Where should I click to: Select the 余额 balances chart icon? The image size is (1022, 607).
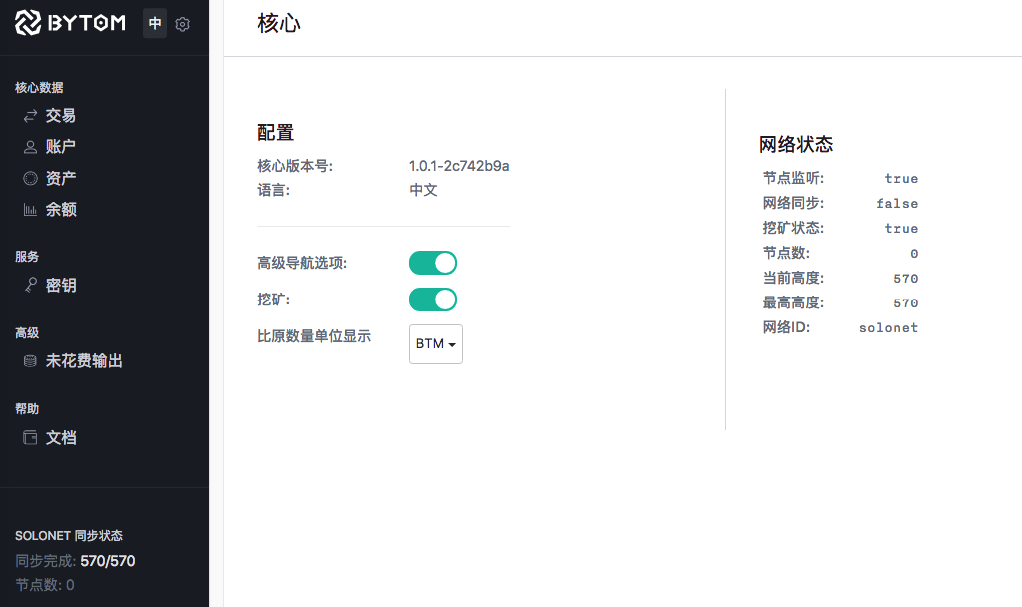pos(30,209)
